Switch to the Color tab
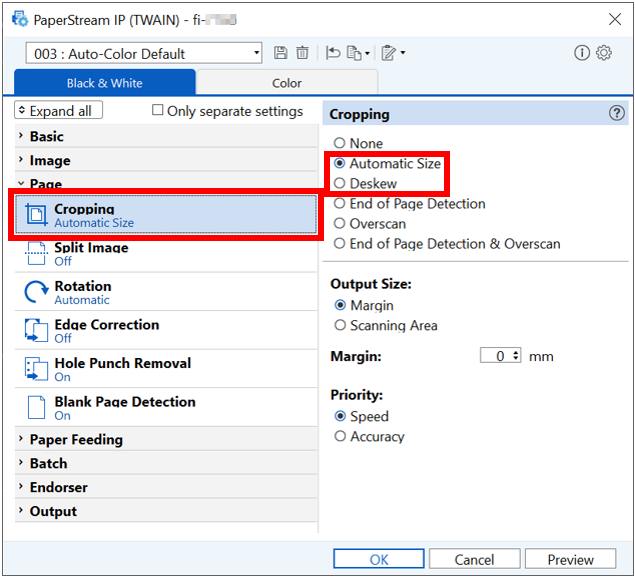The image size is (635, 577). [x=287, y=83]
